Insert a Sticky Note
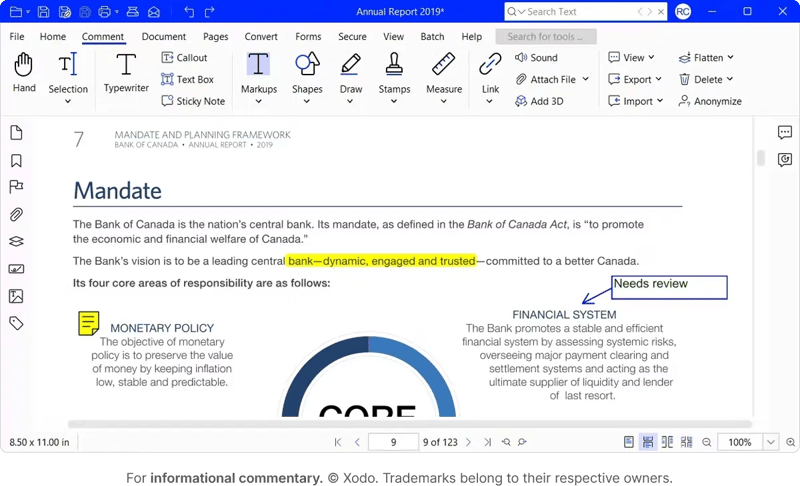Viewport: 800px width, 486px height. [x=193, y=101]
